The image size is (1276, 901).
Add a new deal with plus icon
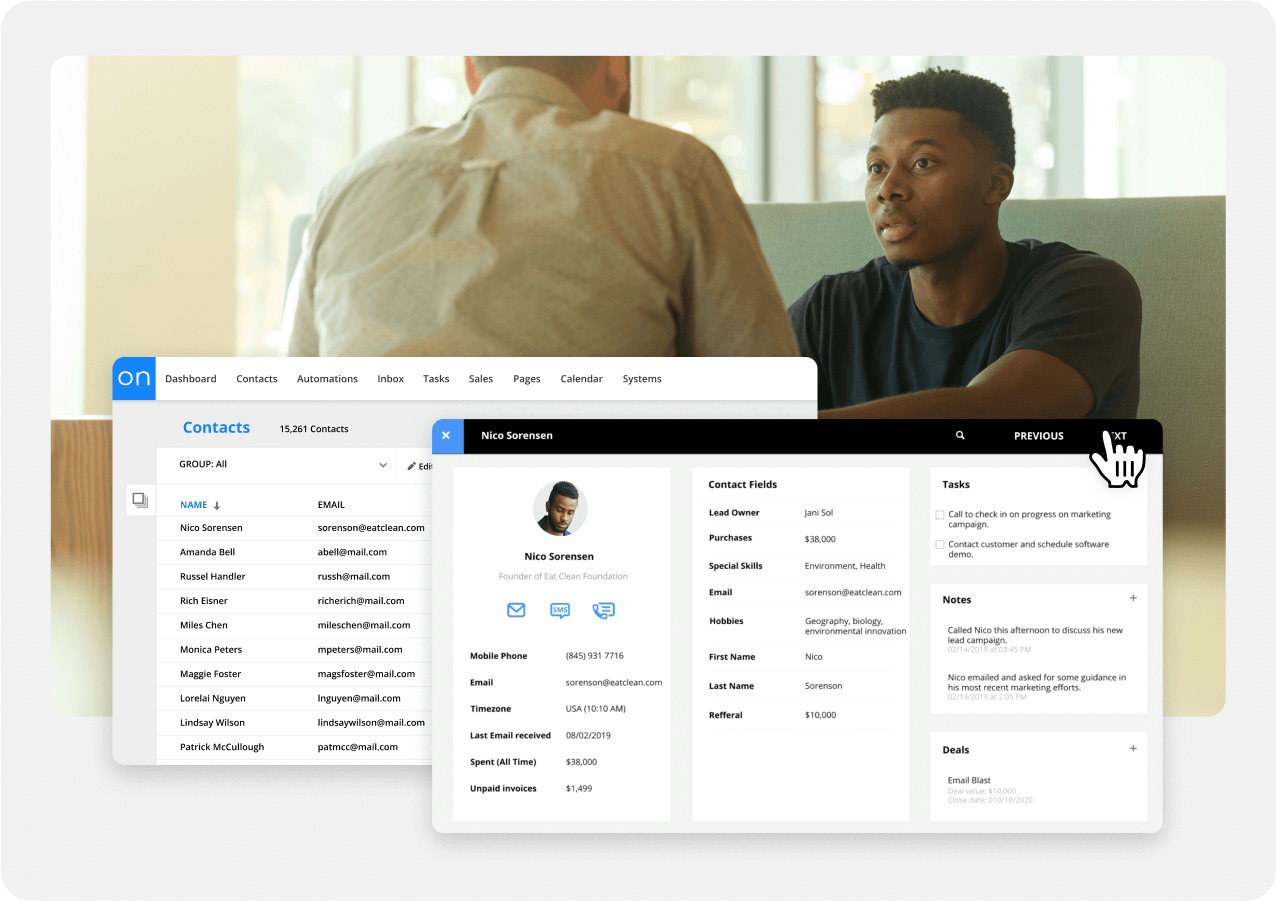point(1133,749)
